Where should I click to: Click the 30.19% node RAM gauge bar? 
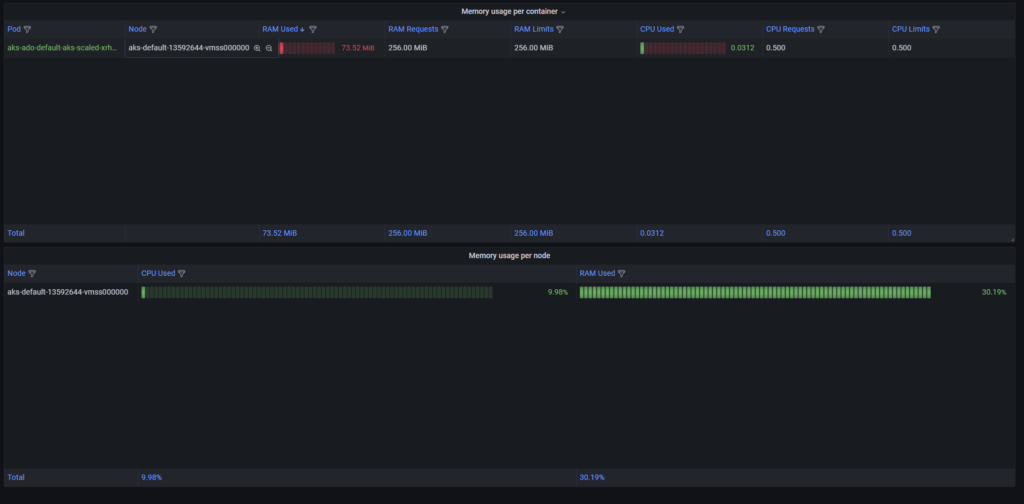(x=755, y=292)
